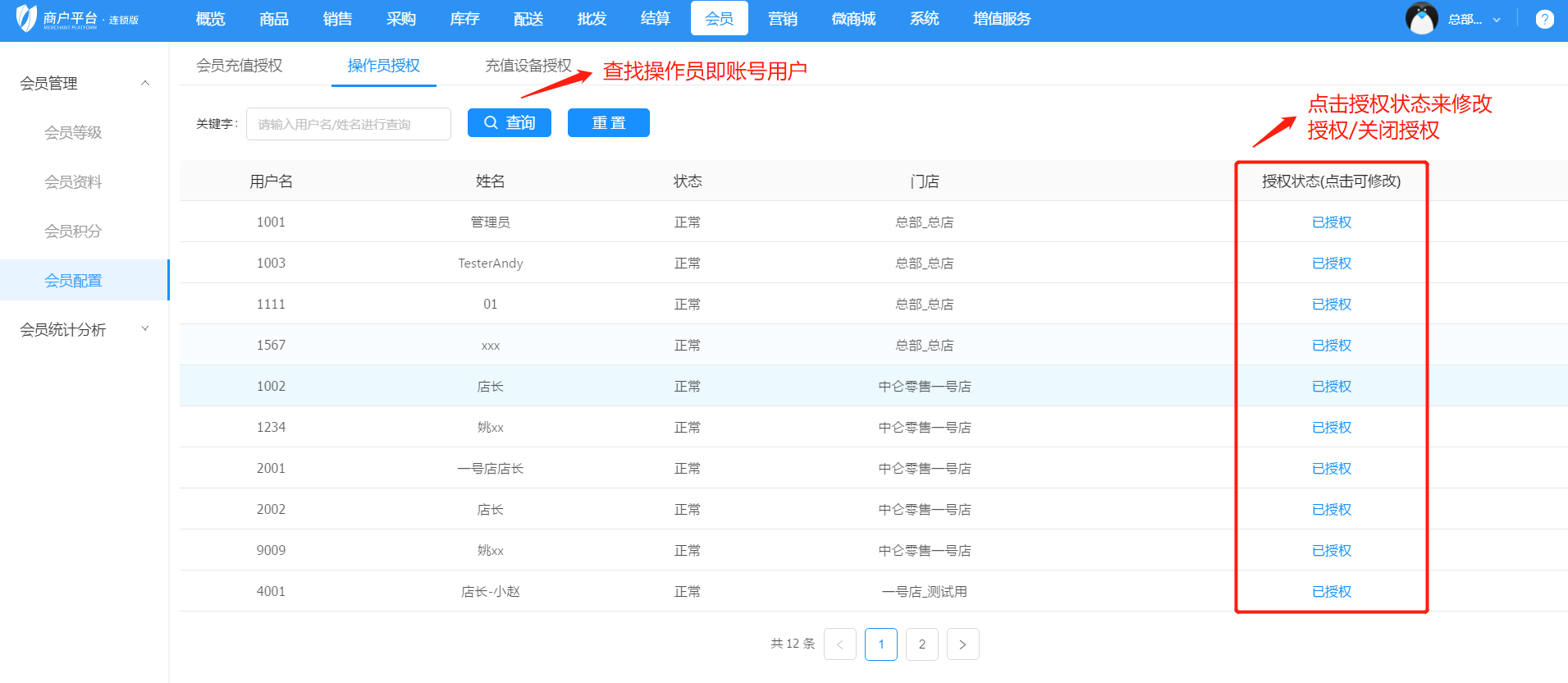Click the 查询 search button
The image size is (1568, 683).
[509, 123]
